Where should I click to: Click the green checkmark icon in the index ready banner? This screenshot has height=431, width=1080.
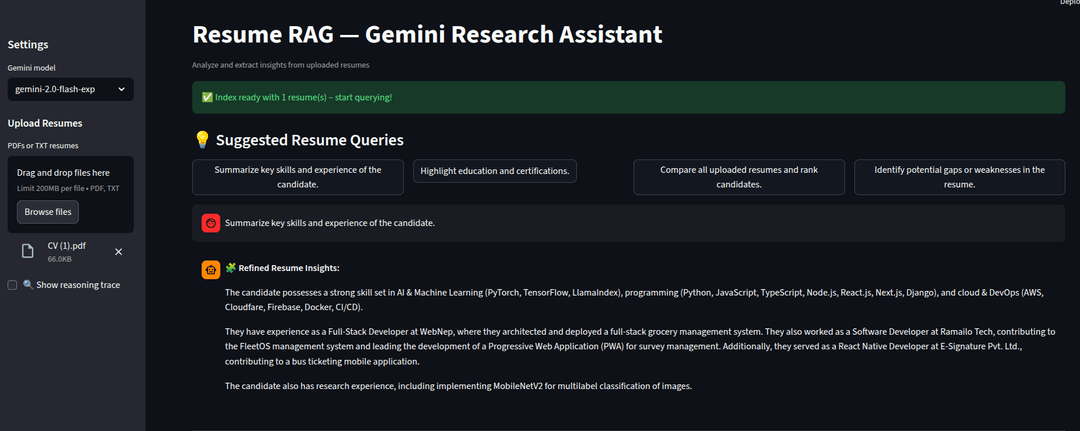pyautogui.click(x=207, y=98)
